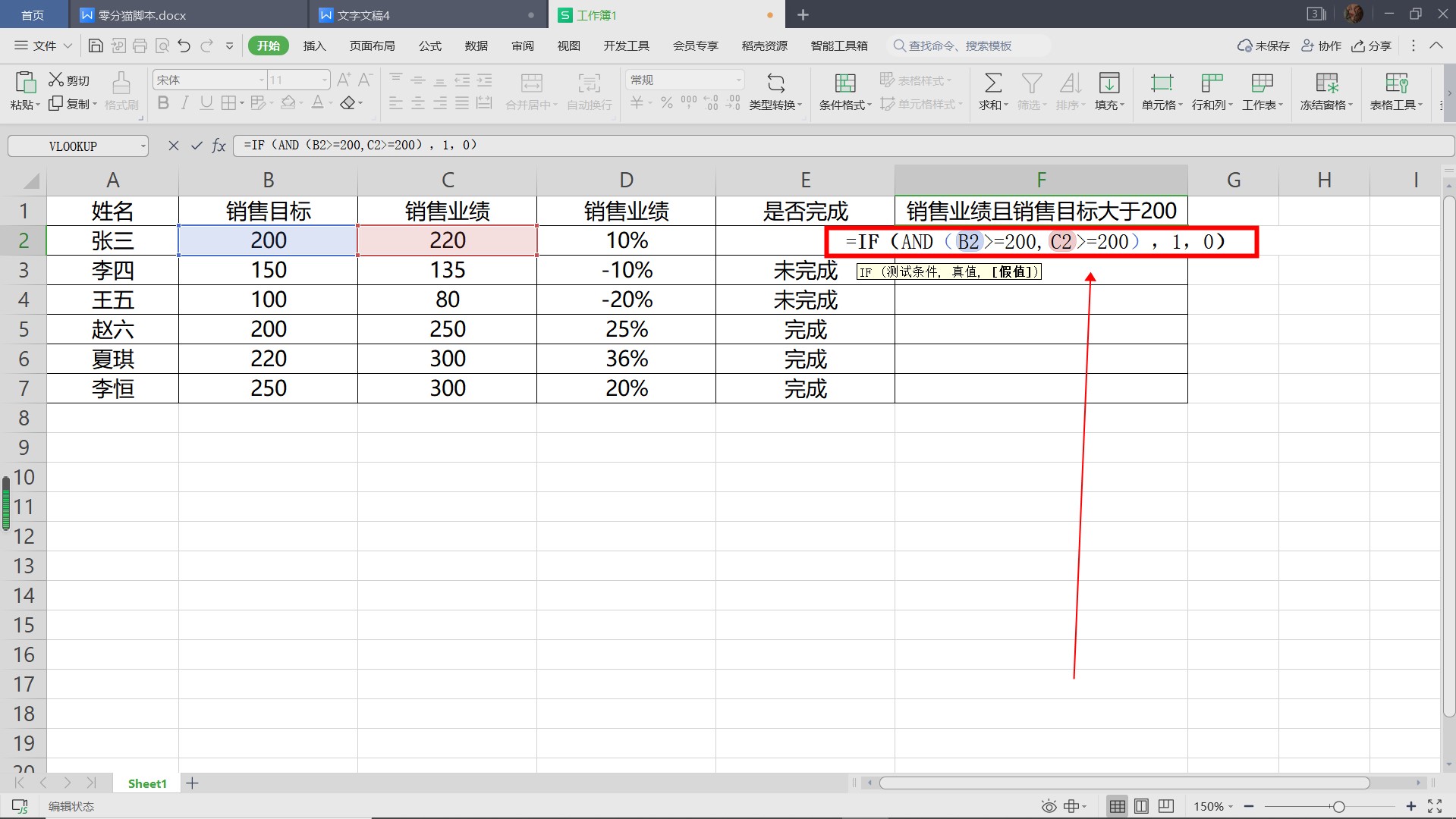Switch to the 零分猫脚本.docx document tab
This screenshot has width=1456, height=819.
(x=142, y=15)
